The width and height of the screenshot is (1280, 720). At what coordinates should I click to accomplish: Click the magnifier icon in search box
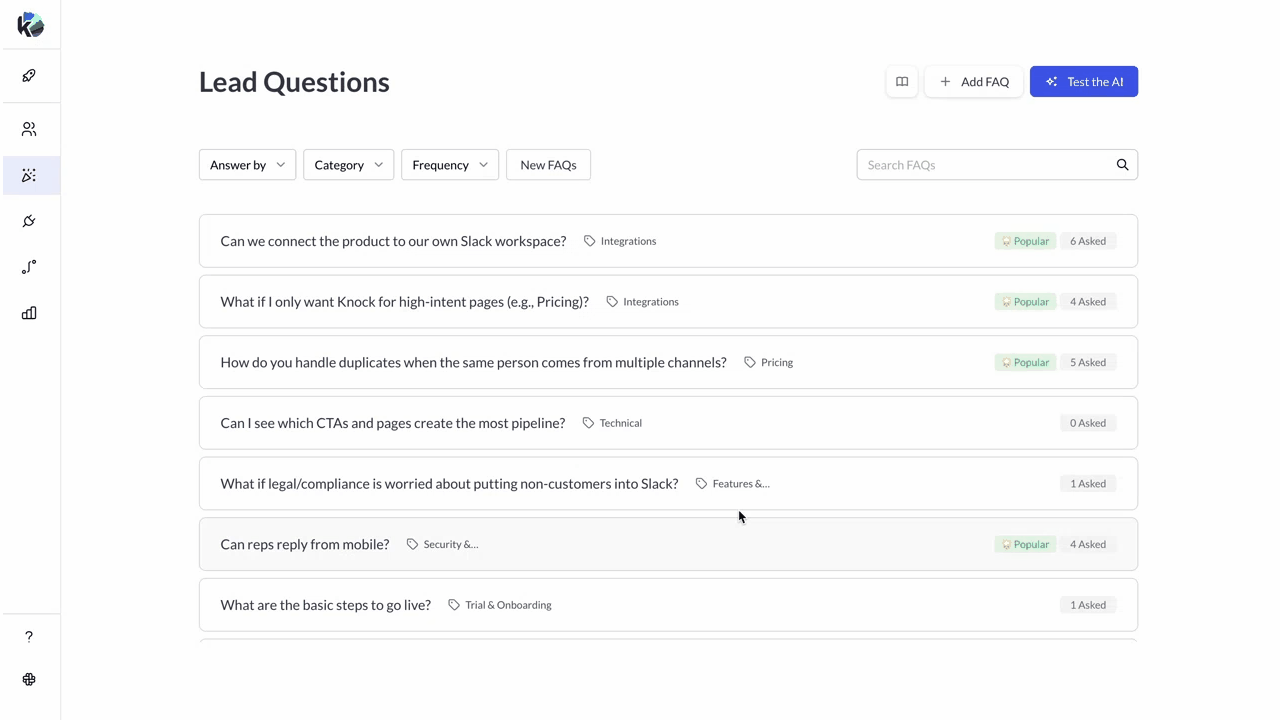coord(1122,165)
